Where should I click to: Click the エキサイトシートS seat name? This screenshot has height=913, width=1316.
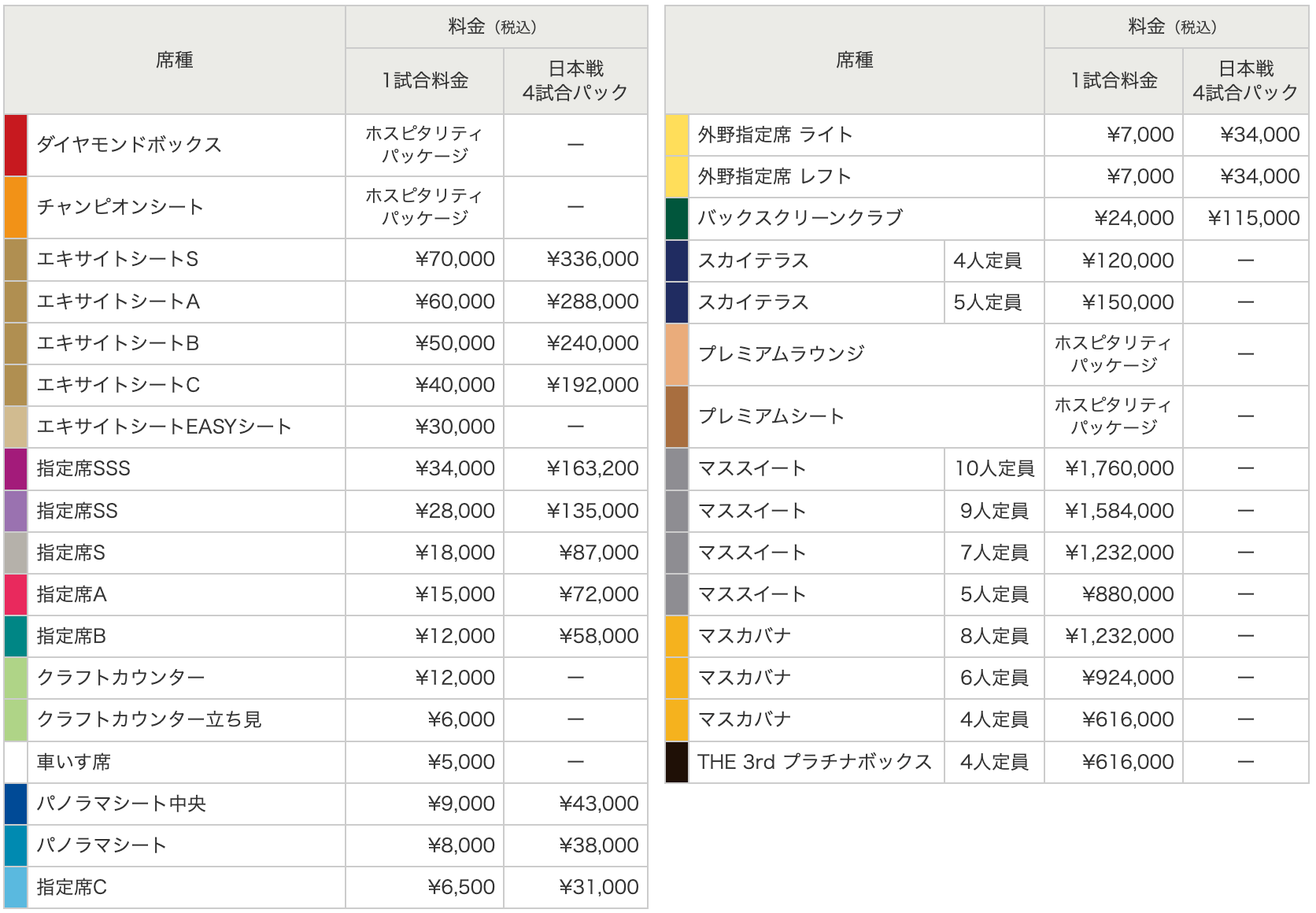117,259
